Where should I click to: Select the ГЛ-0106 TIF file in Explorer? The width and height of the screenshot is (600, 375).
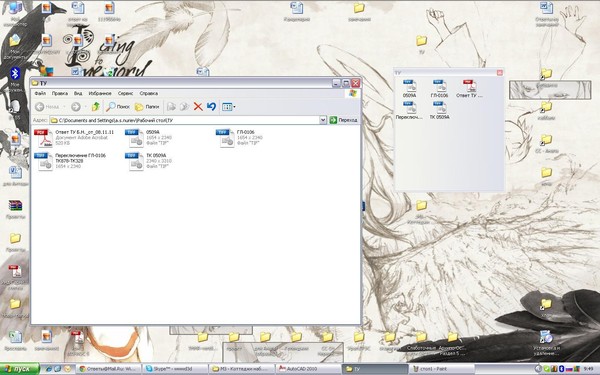pos(240,138)
